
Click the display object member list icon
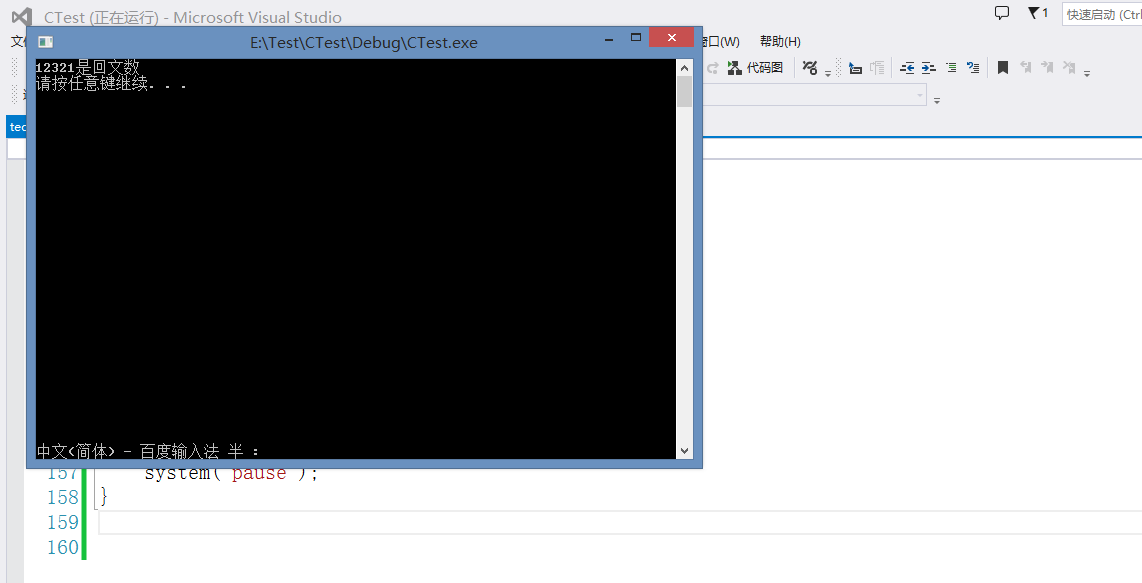pos(856,68)
